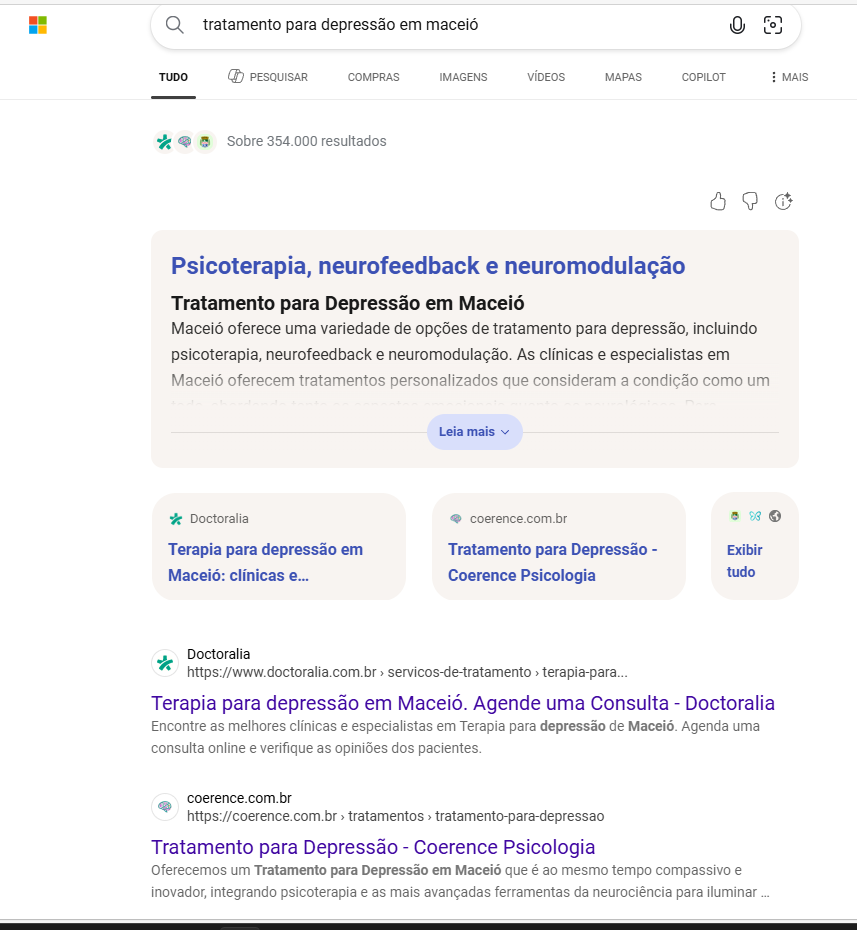The width and height of the screenshot is (857, 930).
Task: Open result Terapia para depressão em Maceió Doctoralia
Action: click(x=463, y=703)
